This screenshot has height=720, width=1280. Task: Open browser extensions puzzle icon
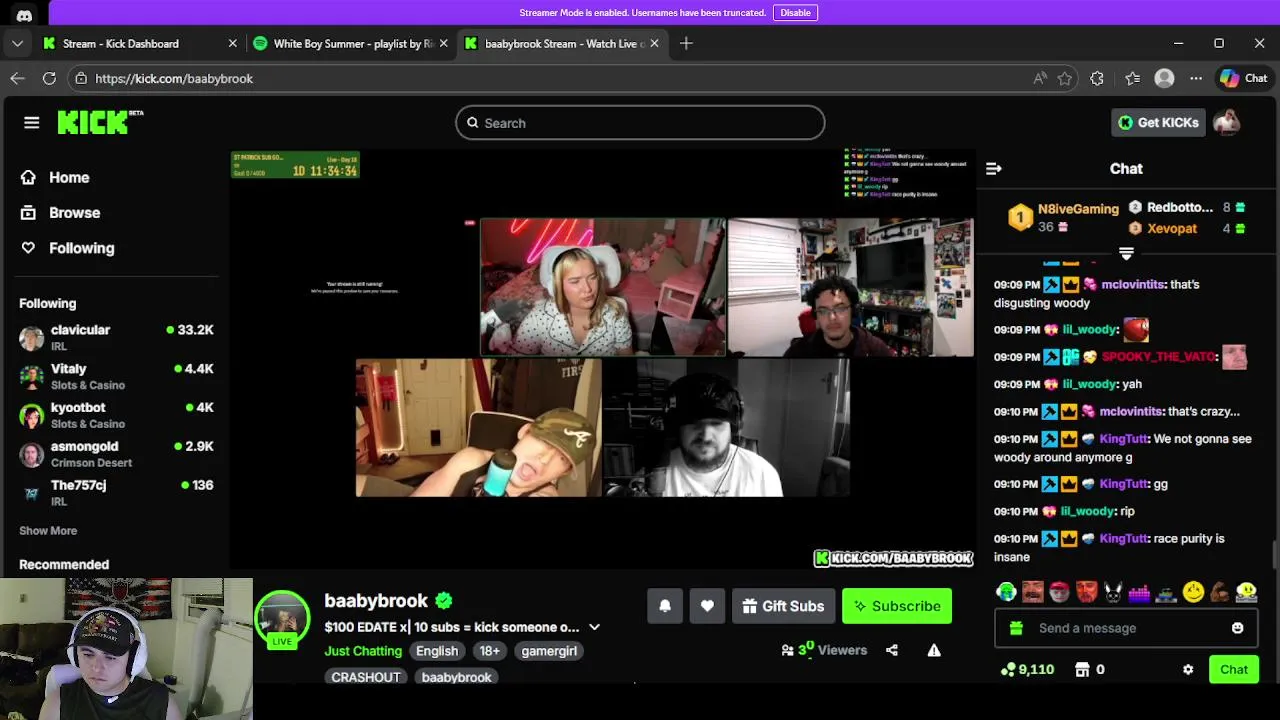click(x=1097, y=78)
